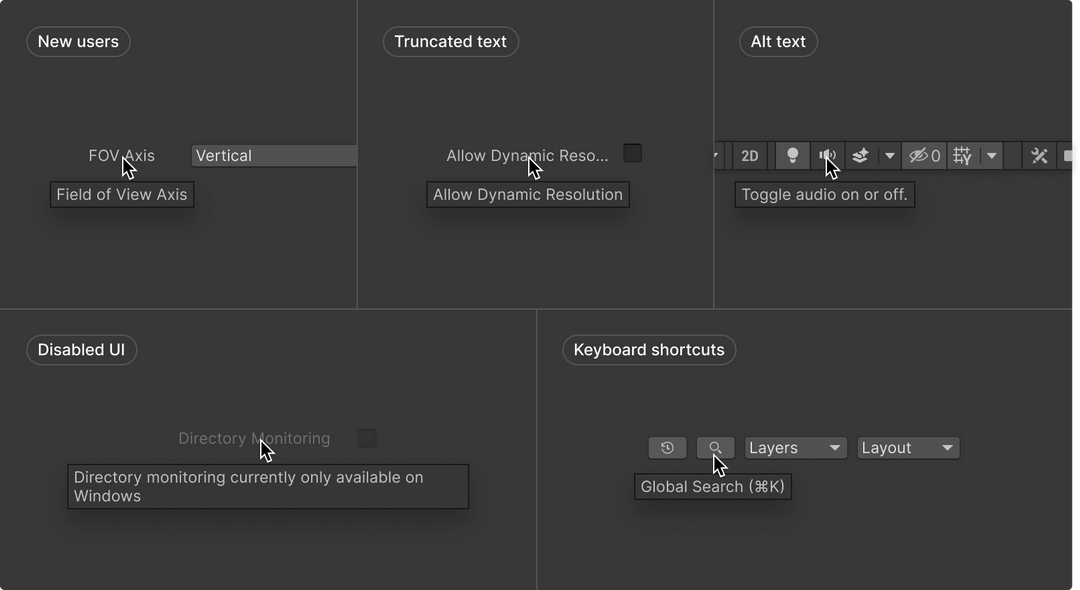Open Global Search with the magnifier icon
The width and height of the screenshot is (1080, 590).
(715, 447)
